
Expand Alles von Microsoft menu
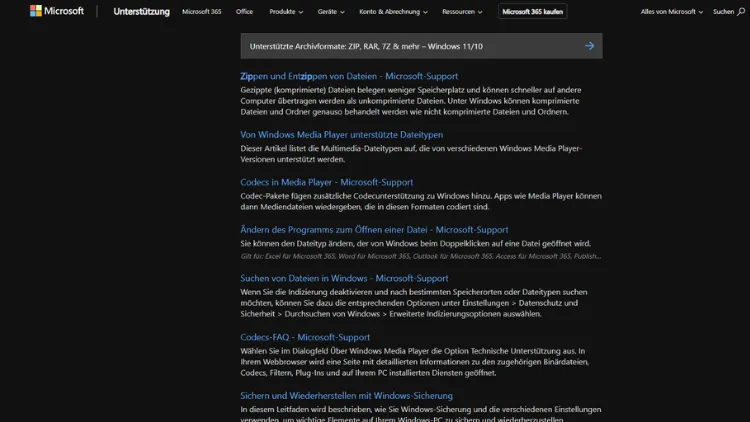pyautogui.click(x=672, y=12)
